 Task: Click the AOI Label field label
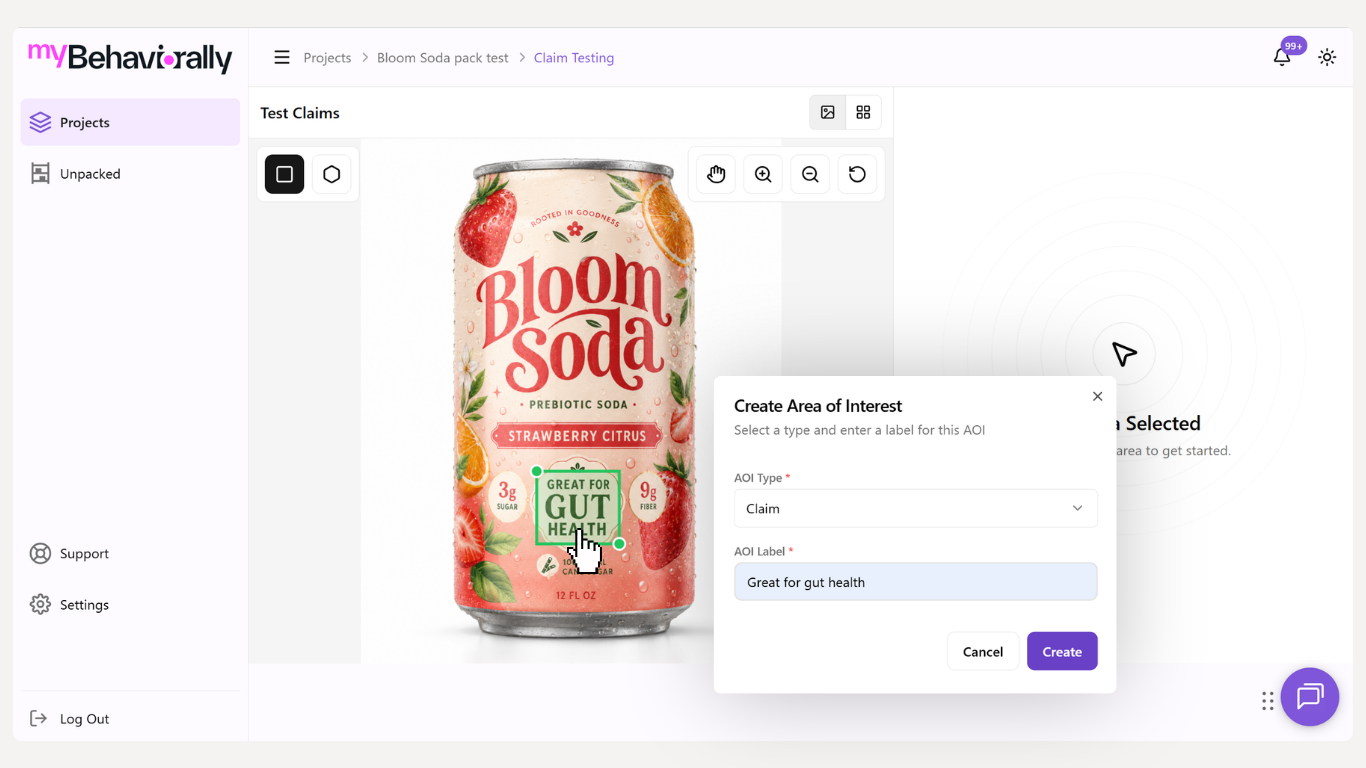tap(762, 551)
